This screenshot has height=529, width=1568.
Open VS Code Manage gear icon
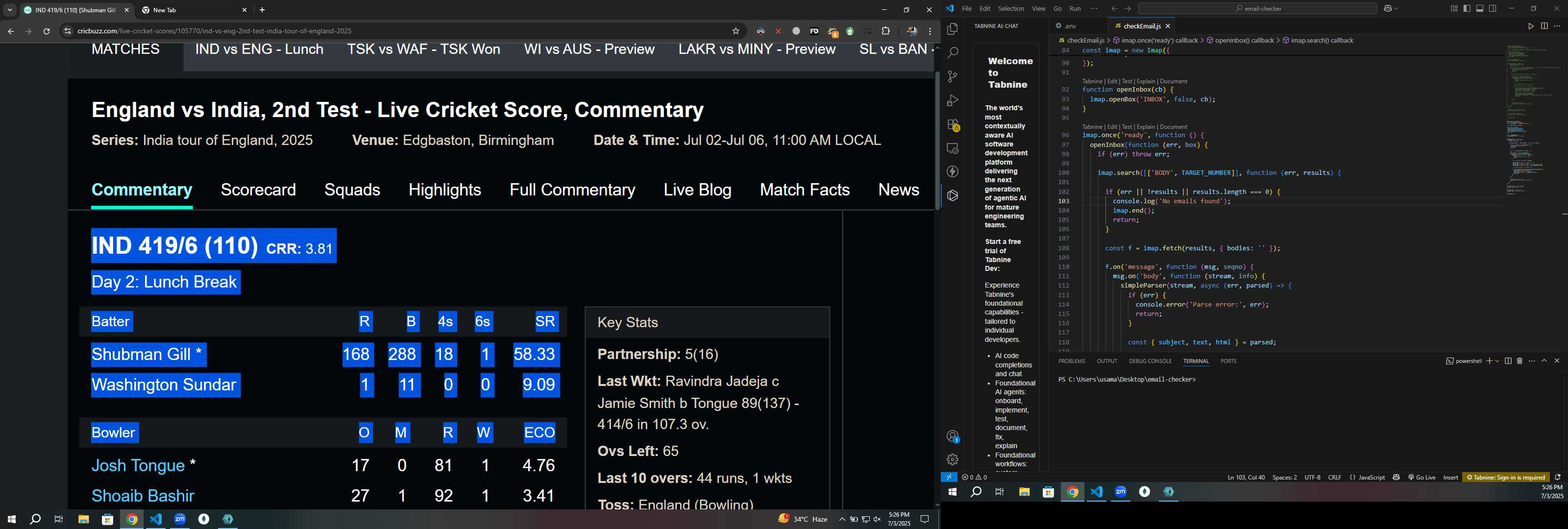click(953, 459)
